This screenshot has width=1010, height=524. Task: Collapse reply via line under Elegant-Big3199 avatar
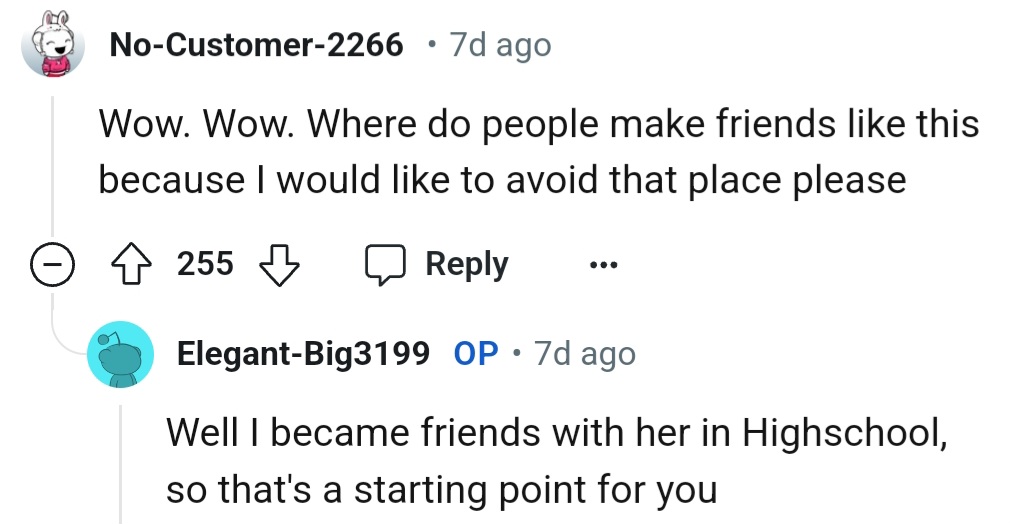(x=120, y=460)
